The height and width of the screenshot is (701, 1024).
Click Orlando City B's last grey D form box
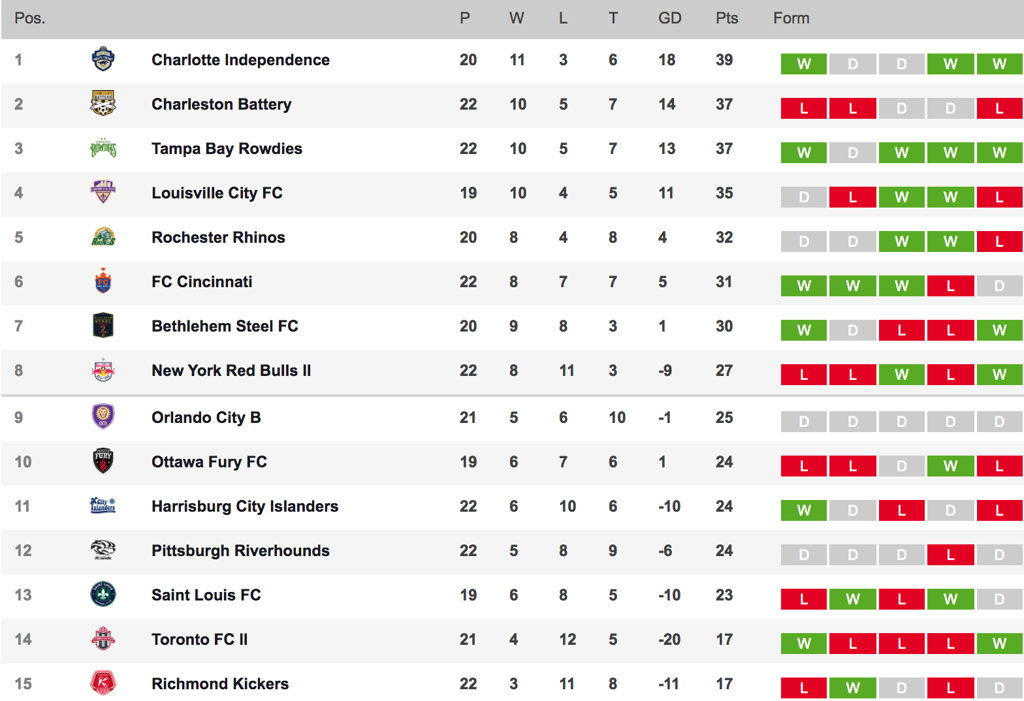pyautogui.click(x=999, y=422)
